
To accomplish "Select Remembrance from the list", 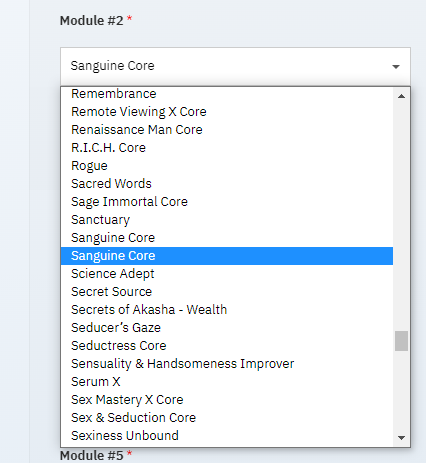I will [x=227, y=94].
